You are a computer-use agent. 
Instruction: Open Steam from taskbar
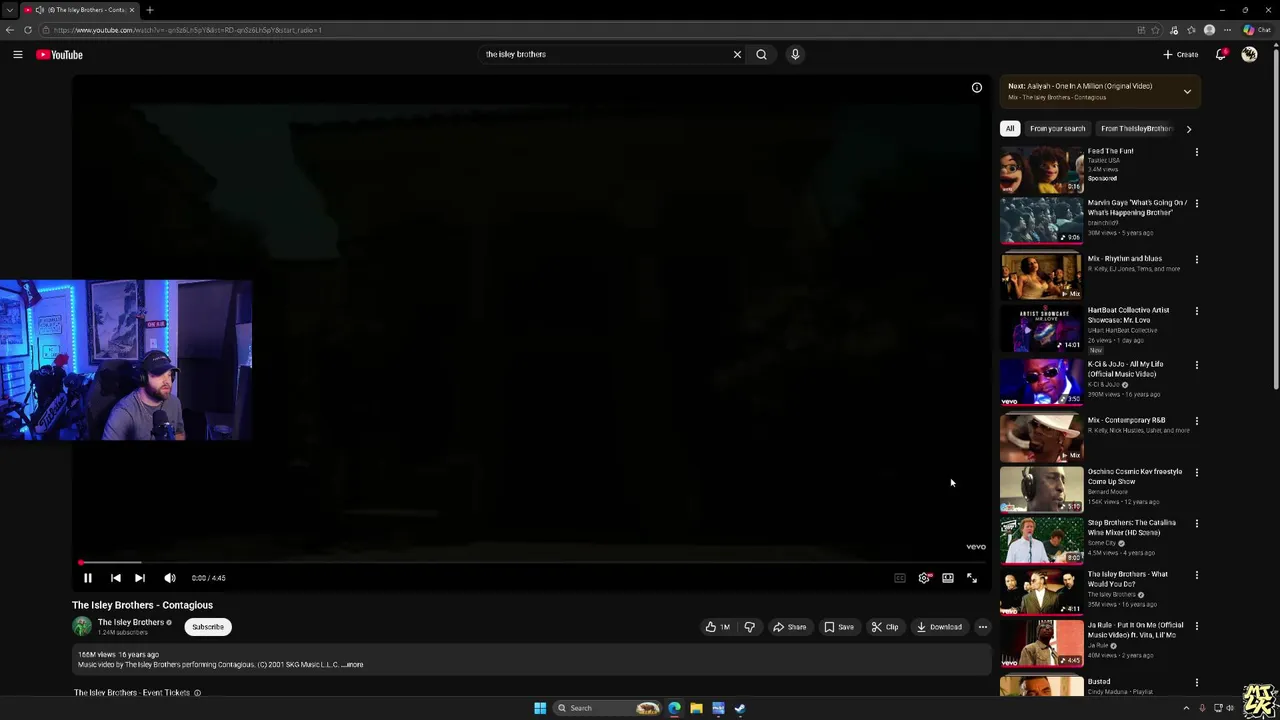[x=740, y=708]
